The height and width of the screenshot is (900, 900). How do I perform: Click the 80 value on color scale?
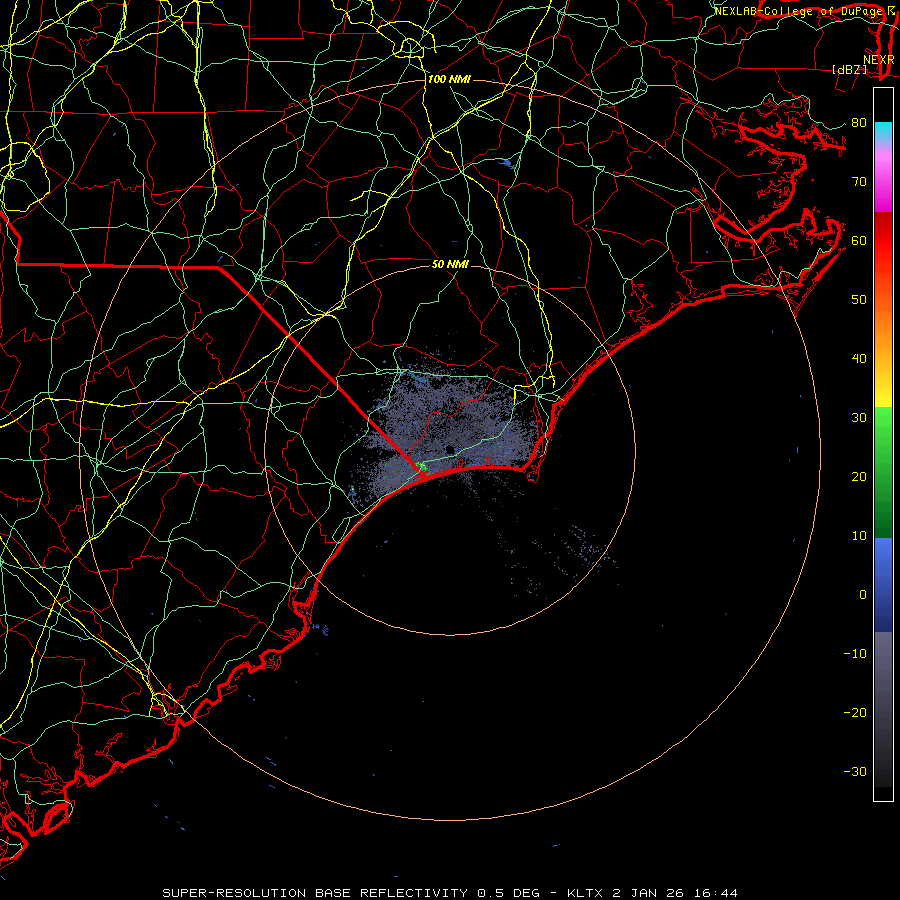(859, 123)
